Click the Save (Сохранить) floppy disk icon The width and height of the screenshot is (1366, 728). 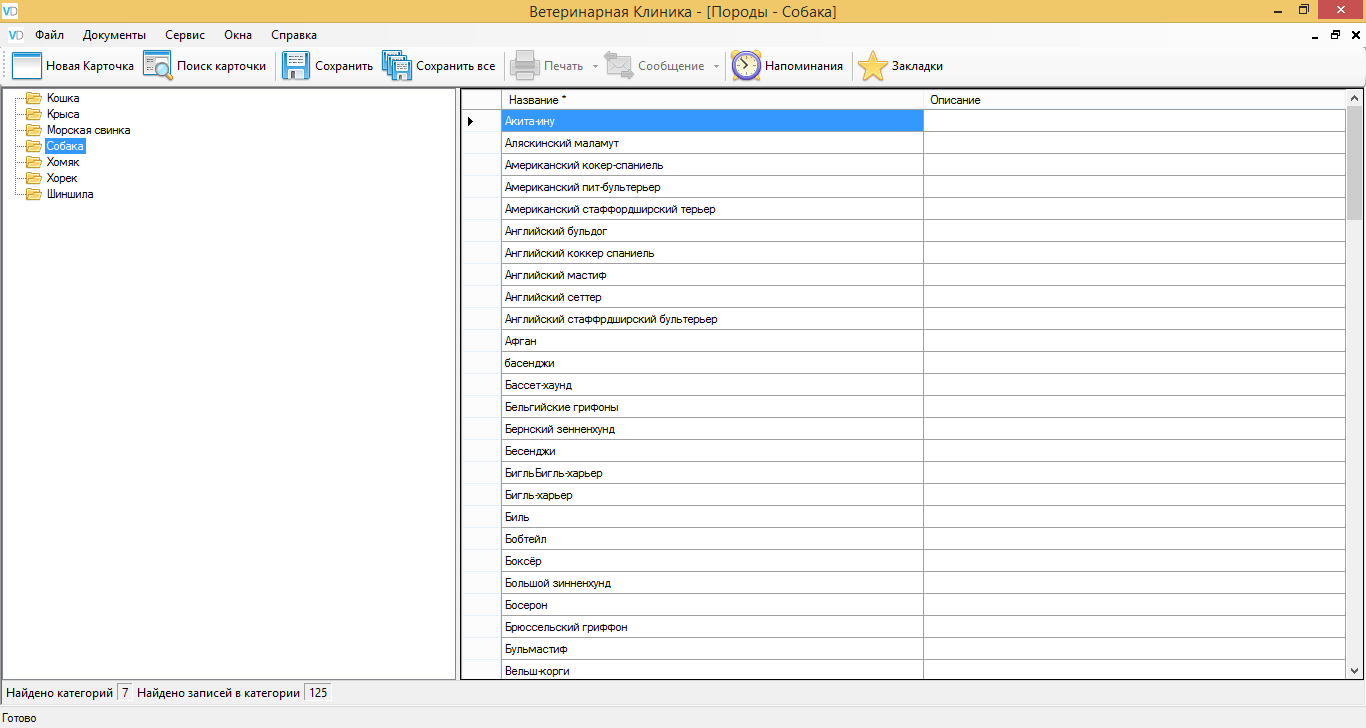(296, 66)
